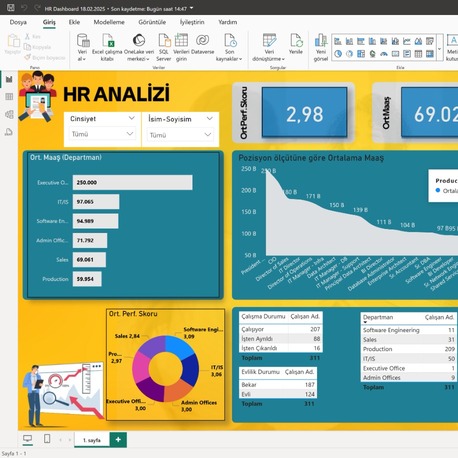Click 'Çalışan Ad.' header in Çalışma Durumu table
The height and width of the screenshot is (458, 458).
pyautogui.click(x=305, y=316)
